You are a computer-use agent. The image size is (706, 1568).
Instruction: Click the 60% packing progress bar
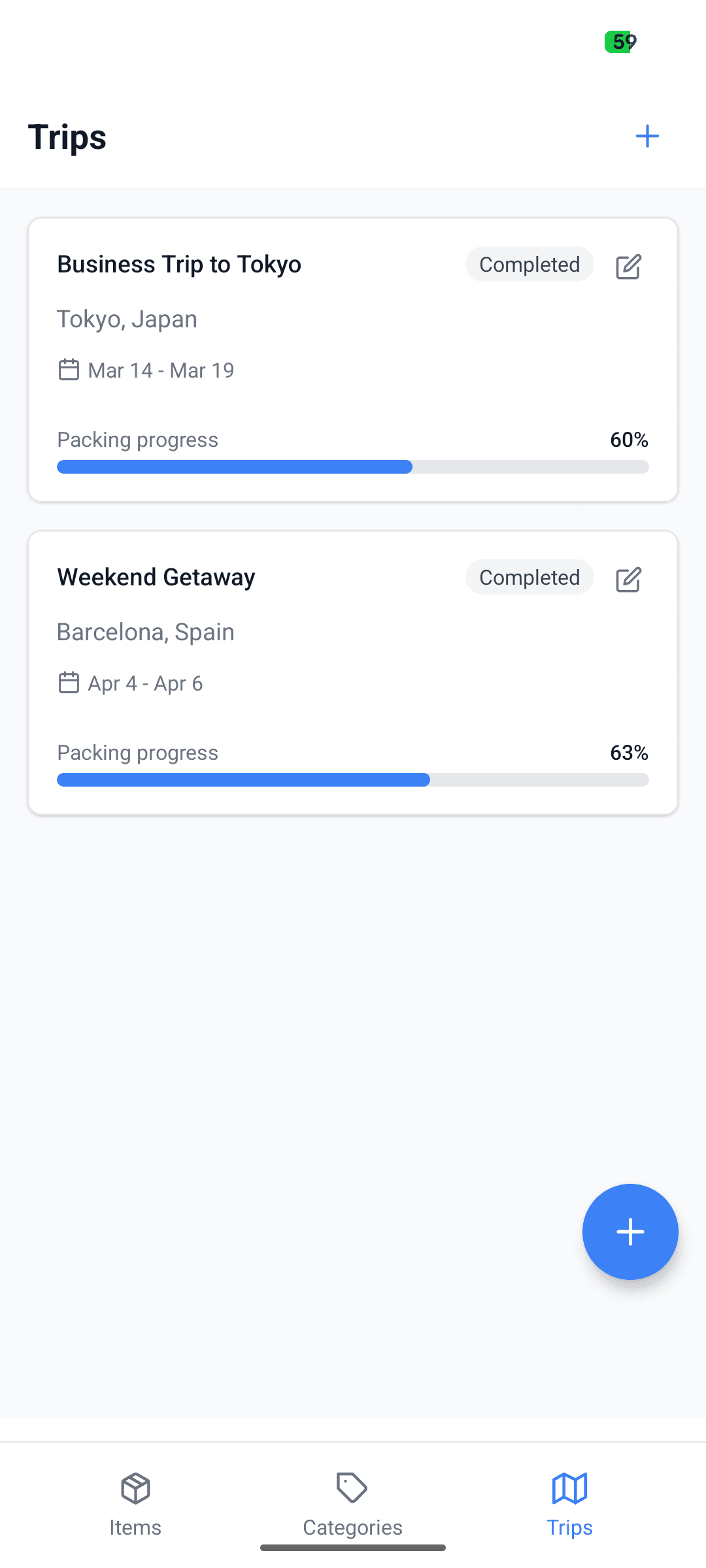tap(353, 466)
